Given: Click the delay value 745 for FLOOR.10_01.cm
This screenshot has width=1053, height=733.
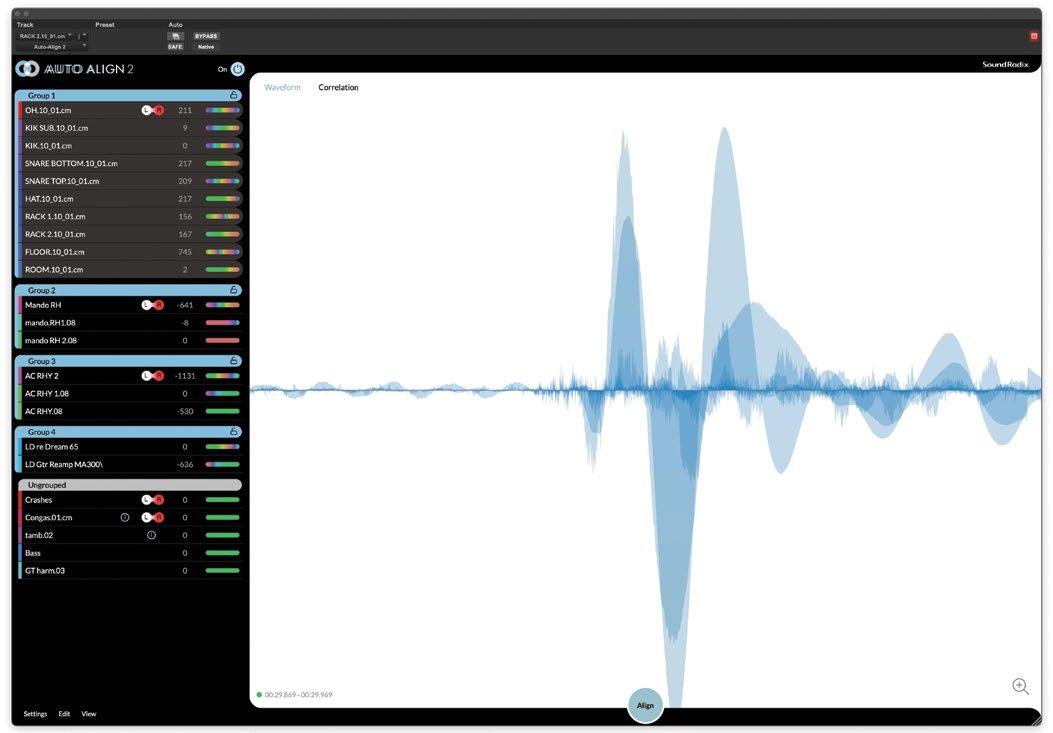Looking at the screenshot, I should [x=185, y=252].
